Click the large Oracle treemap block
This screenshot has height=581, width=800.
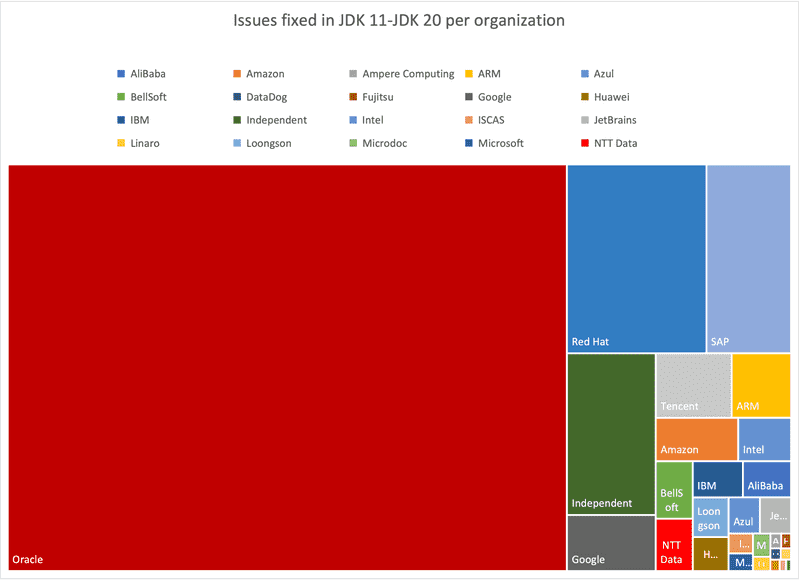pos(287,367)
